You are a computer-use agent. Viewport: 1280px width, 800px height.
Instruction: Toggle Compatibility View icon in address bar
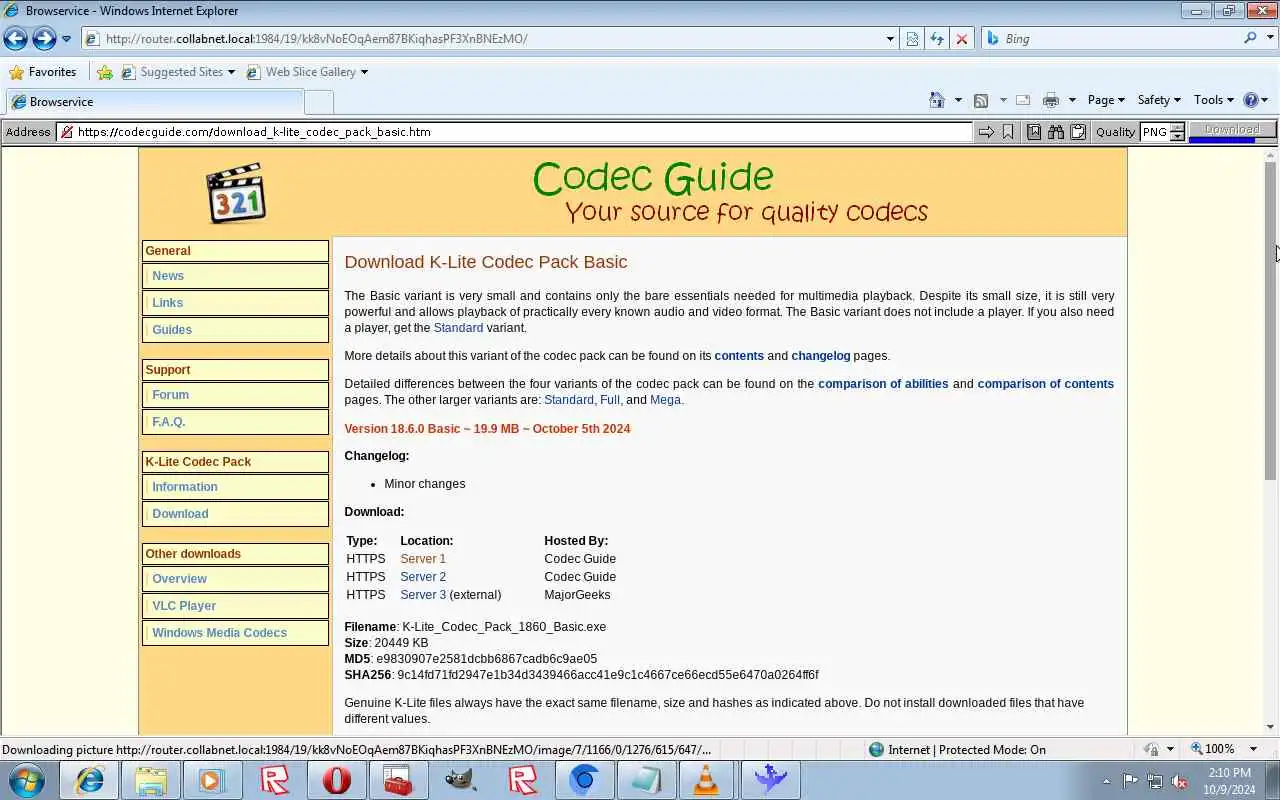912,39
